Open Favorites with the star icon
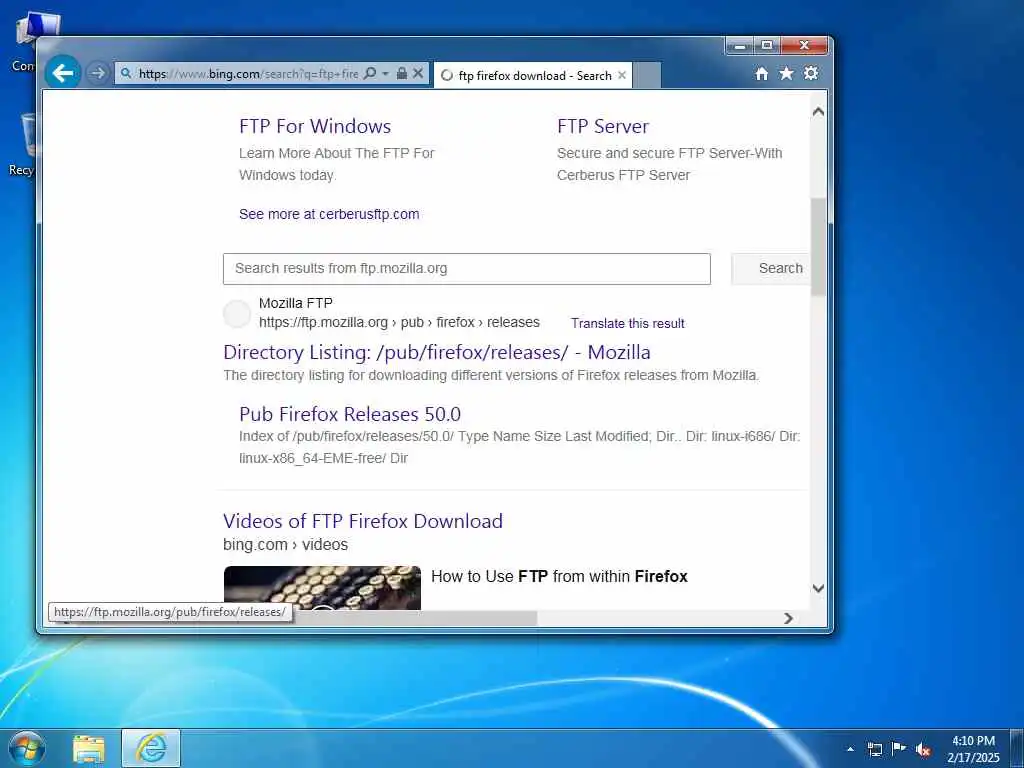The image size is (1024, 768). (x=786, y=74)
